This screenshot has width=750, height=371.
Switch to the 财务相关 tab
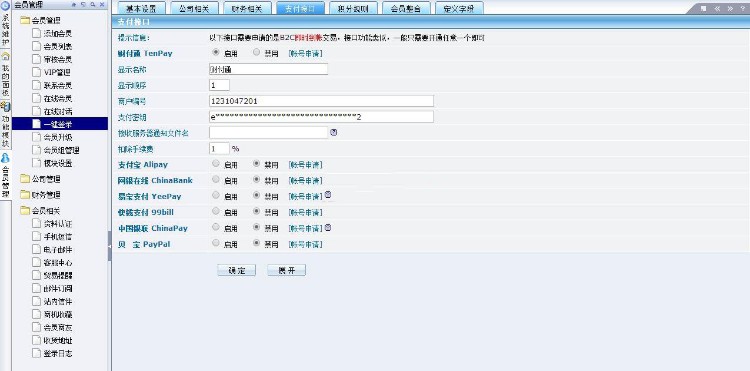click(x=247, y=8)
